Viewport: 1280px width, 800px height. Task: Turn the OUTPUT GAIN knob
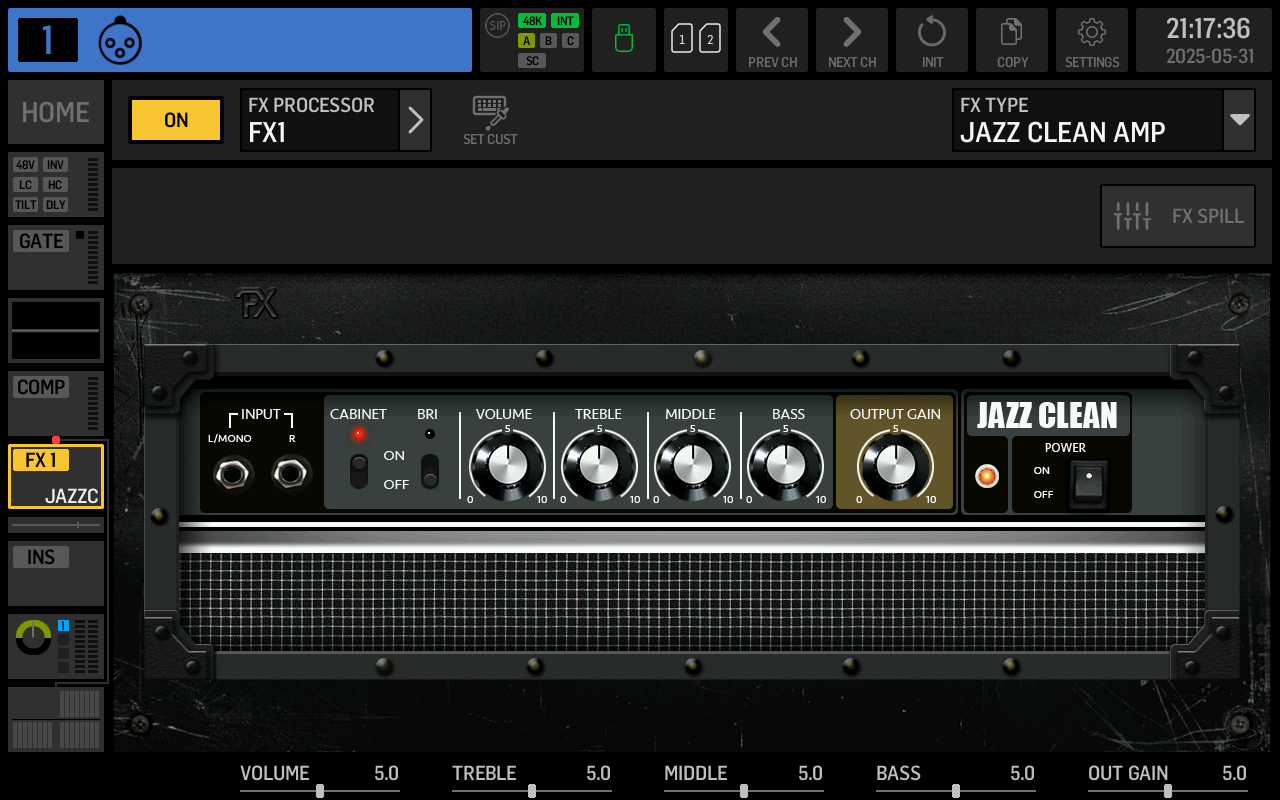pos(895,463)
